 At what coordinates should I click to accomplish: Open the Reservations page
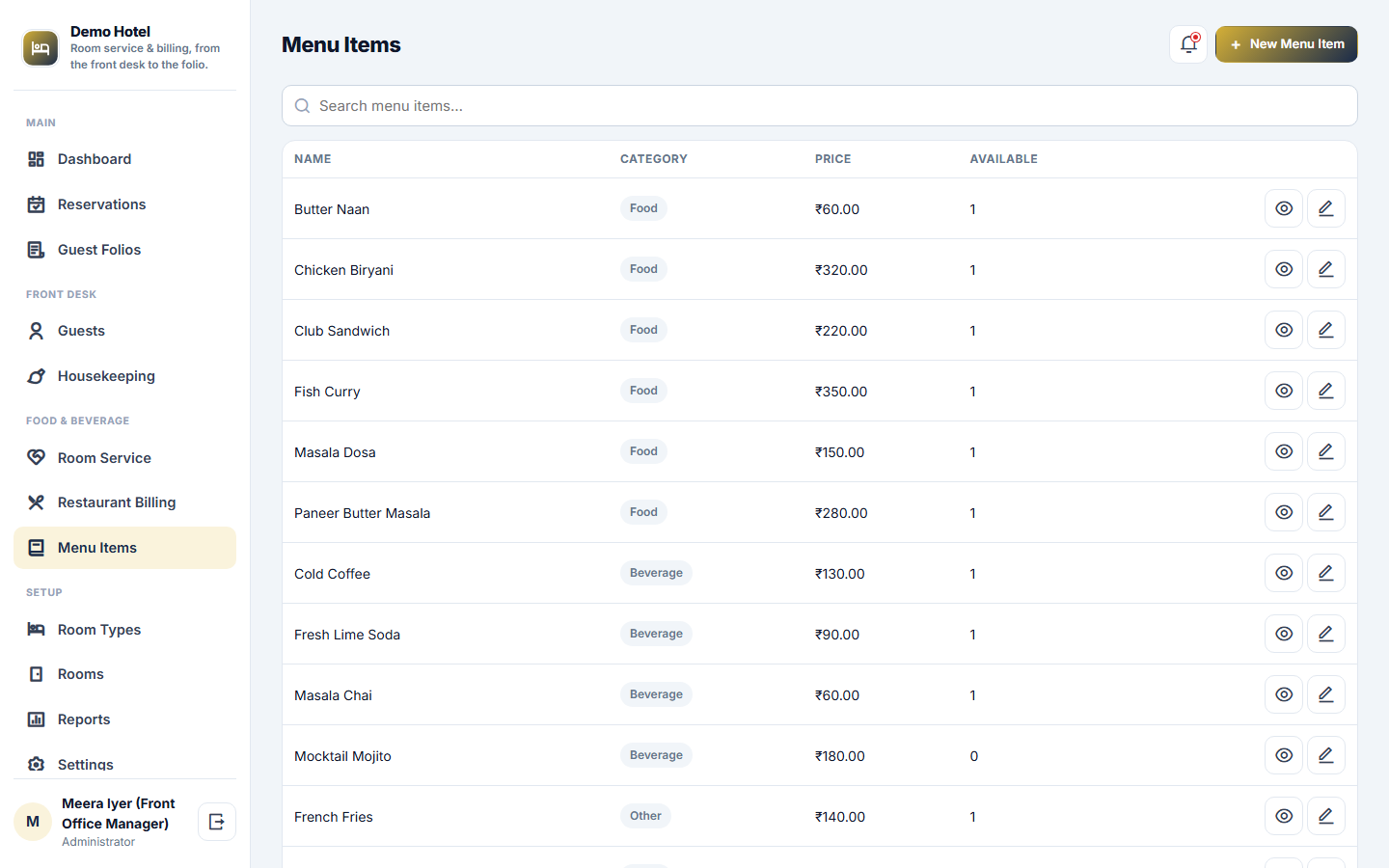coord(124,204)
